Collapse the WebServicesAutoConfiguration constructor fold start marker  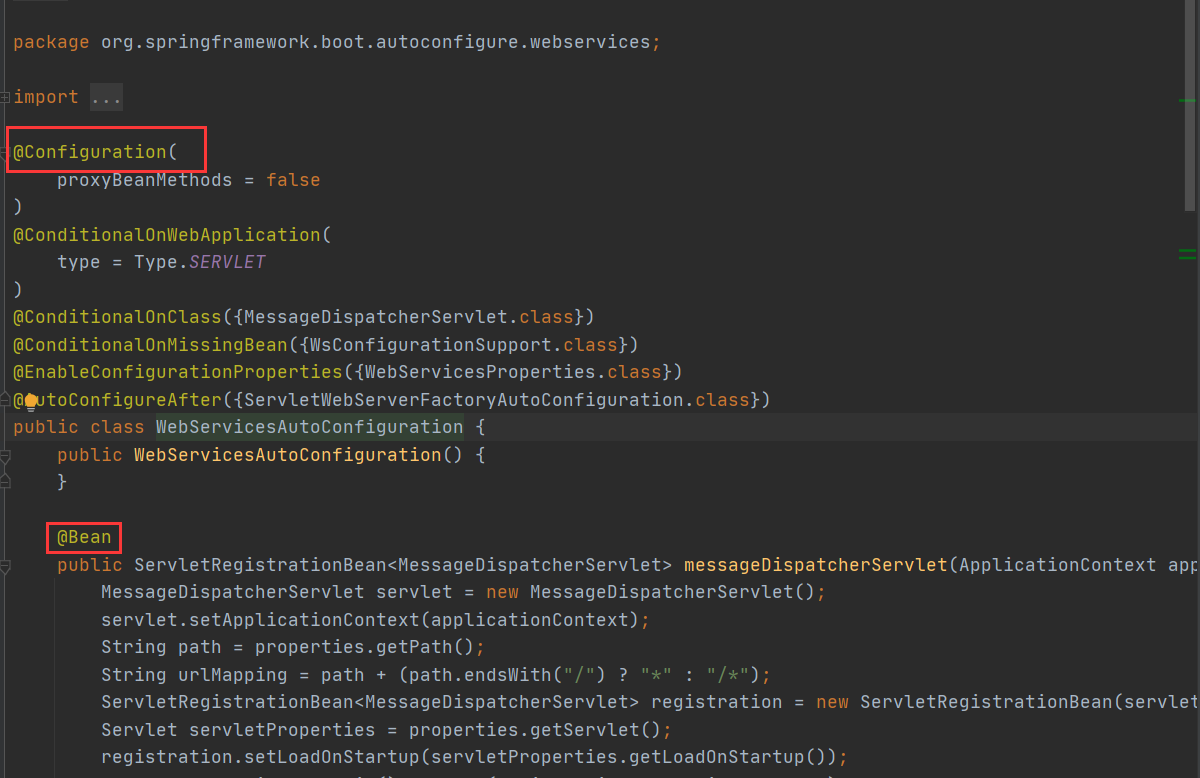pyautogui.click(x=5, y=456)
